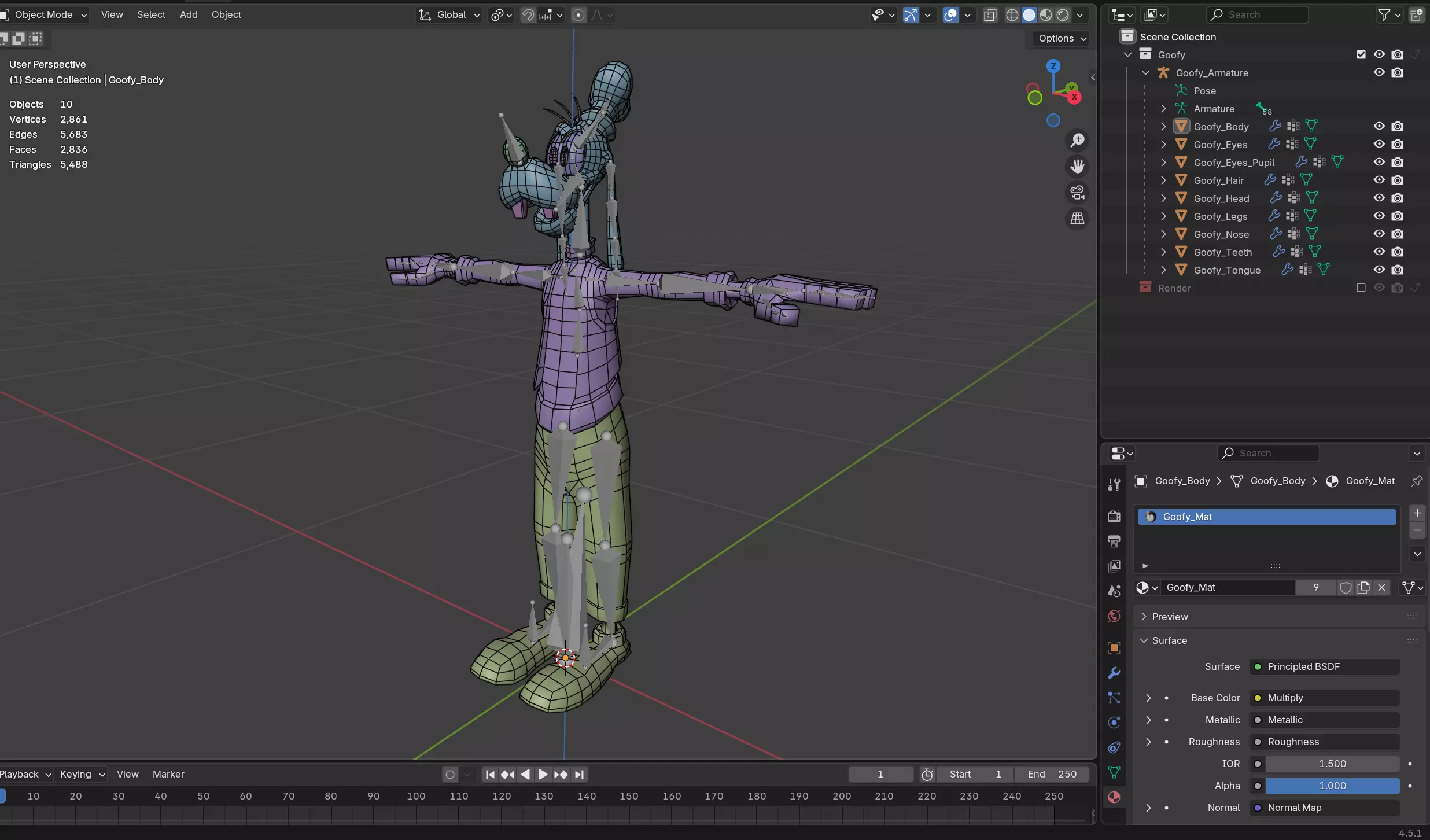Click the hand pan view icon
1430x840 pixels.
click(1077, 167)
